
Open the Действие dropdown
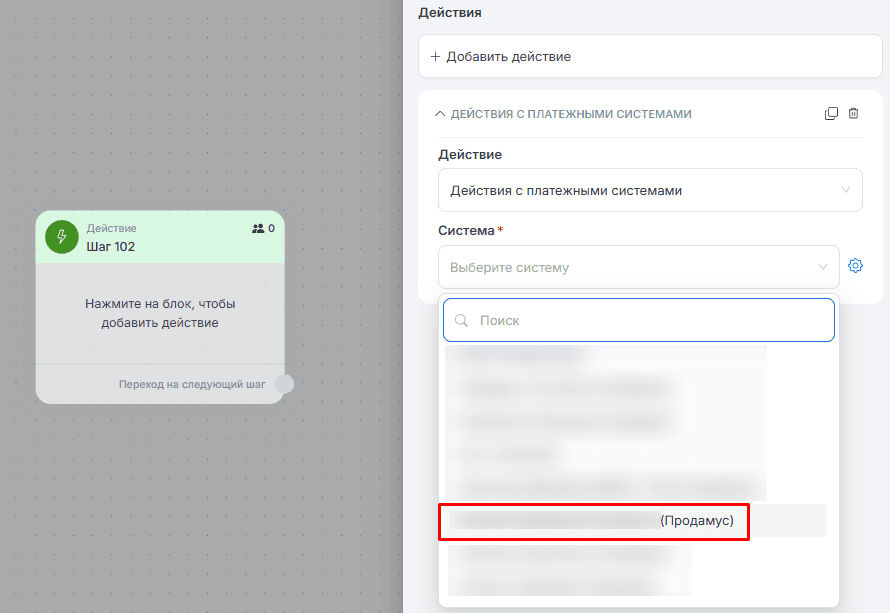pyautogui.click(x=650, y=190)
